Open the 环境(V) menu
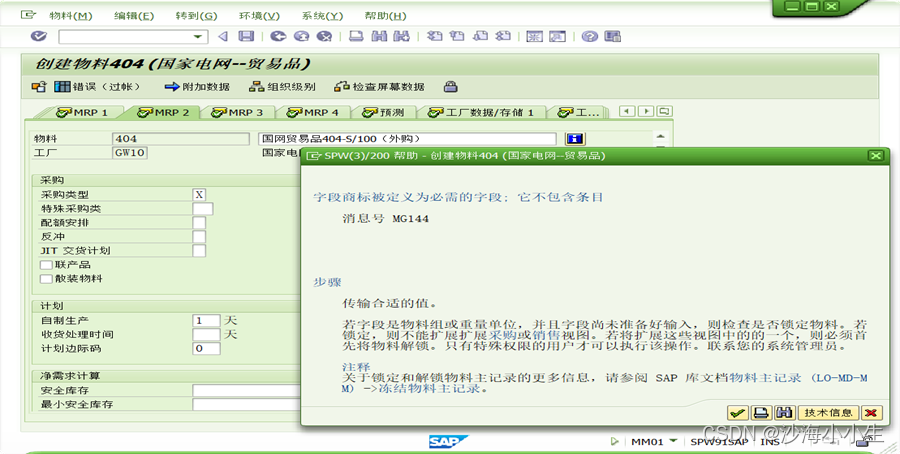 tap(259, 16)
